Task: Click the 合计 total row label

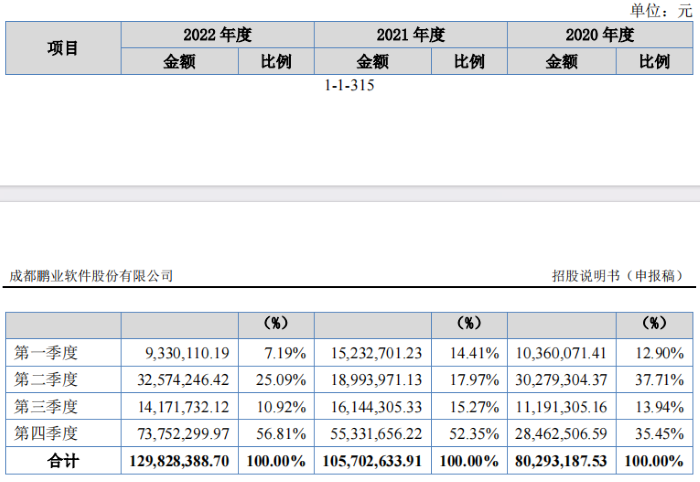Action: click(x=63, y=461)
